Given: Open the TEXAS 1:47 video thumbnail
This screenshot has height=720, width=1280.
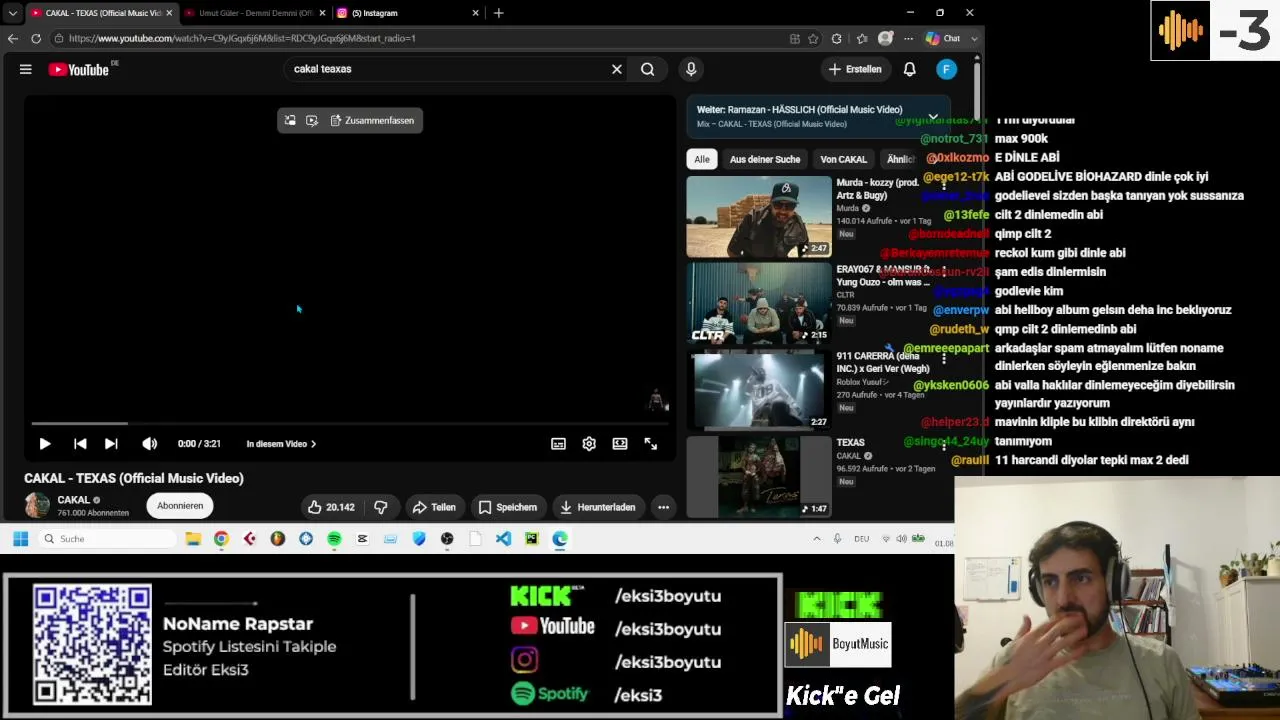Looking at the screenshot, I should 759,476.
